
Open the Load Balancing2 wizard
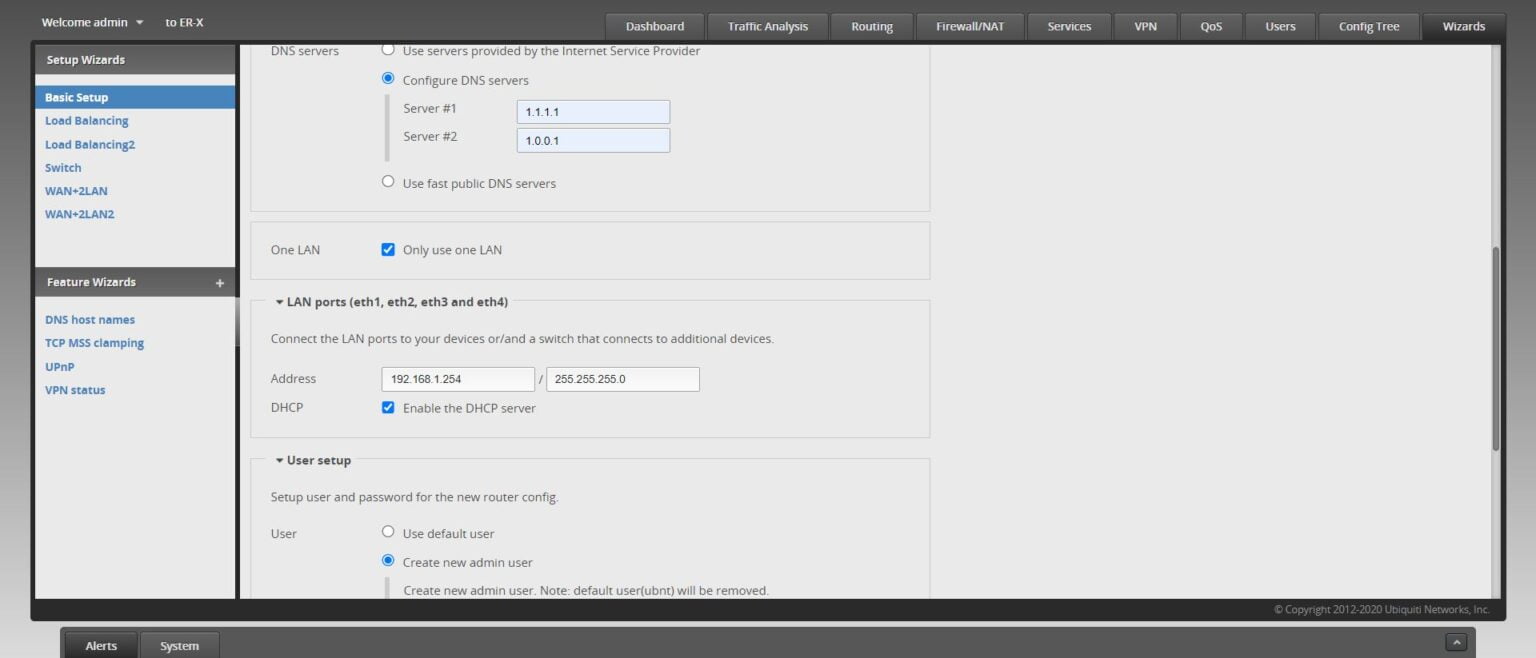click(x=89, y=144)
